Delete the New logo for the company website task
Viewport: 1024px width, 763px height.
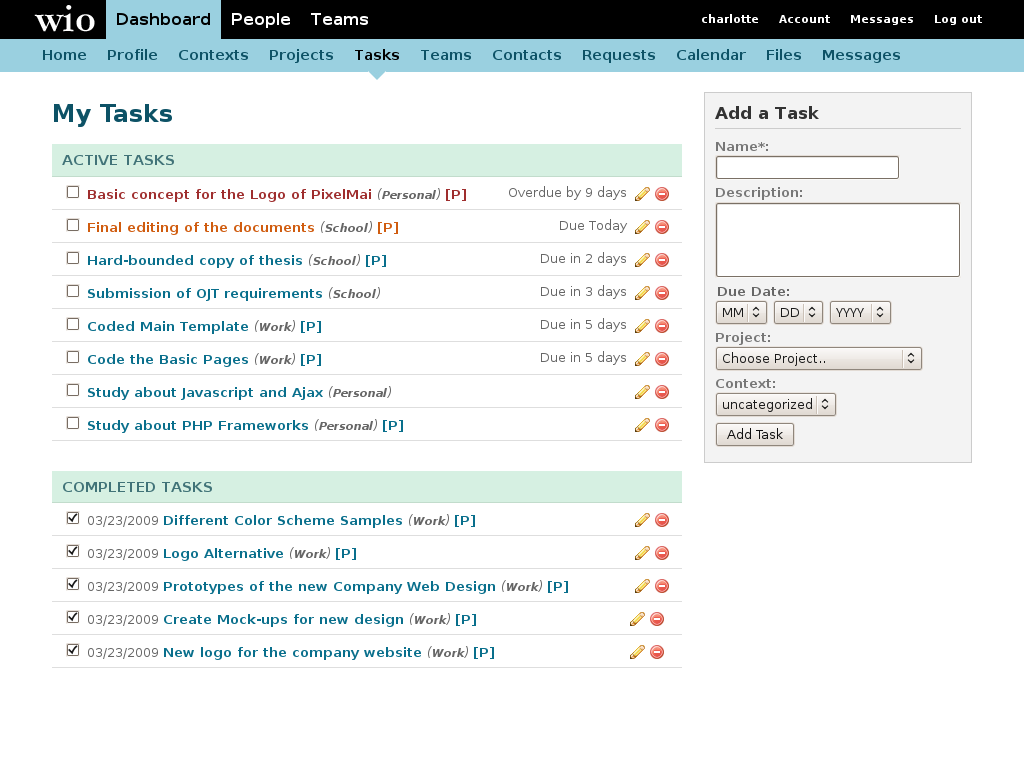tap(657, 652)
